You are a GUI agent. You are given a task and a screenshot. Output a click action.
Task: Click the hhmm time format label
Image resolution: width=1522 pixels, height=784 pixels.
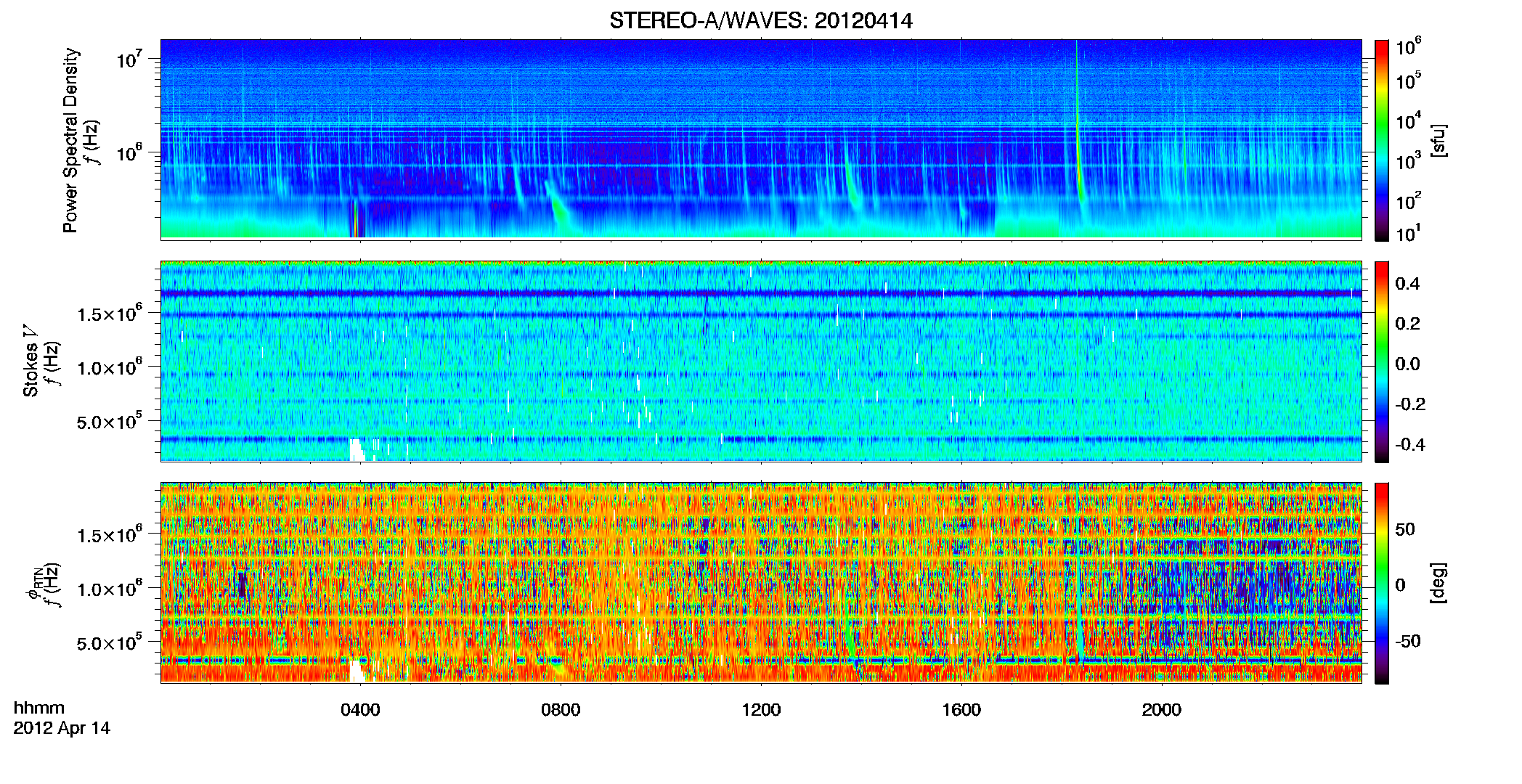(x=39, y=709)
